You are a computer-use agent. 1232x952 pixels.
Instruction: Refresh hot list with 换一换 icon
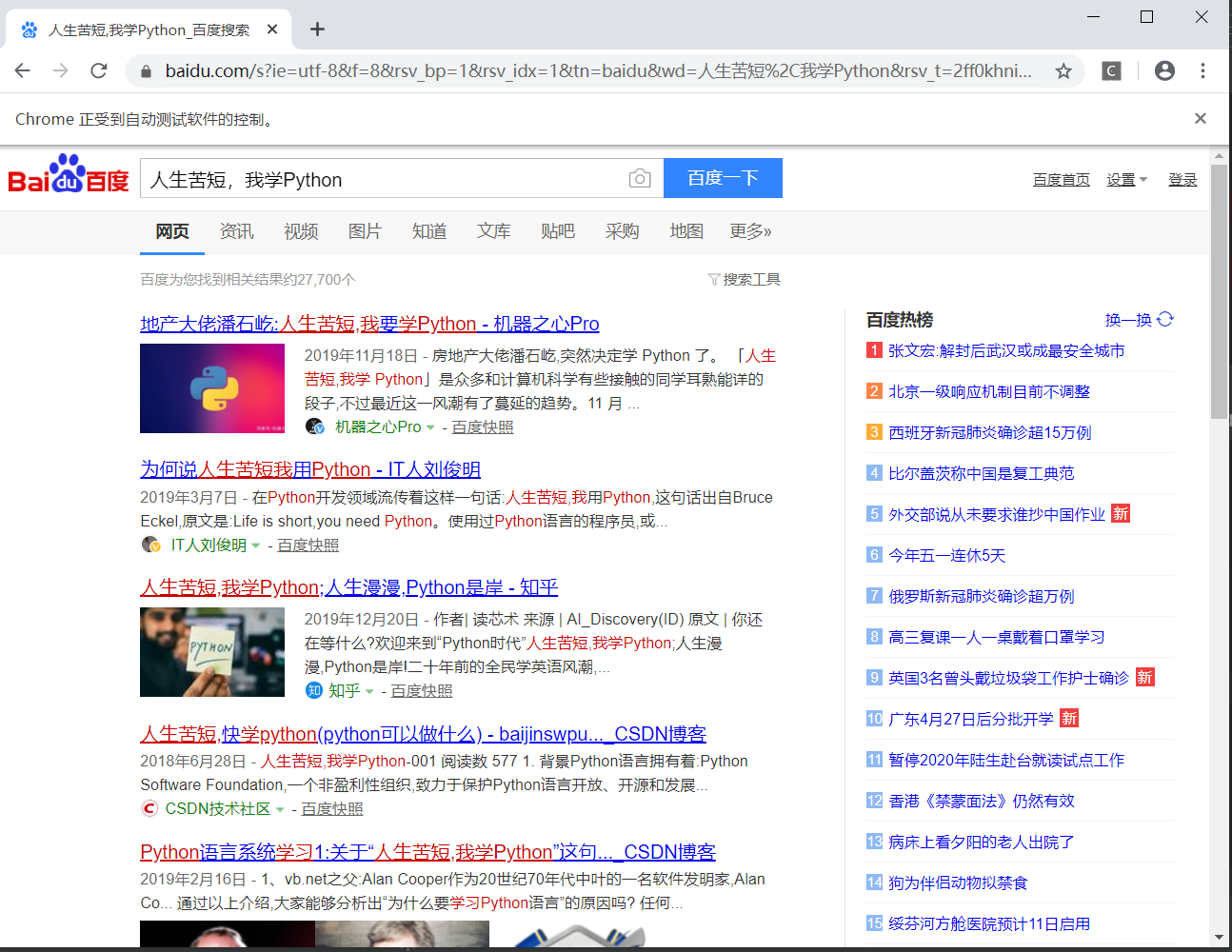(x=1165, y=319)
